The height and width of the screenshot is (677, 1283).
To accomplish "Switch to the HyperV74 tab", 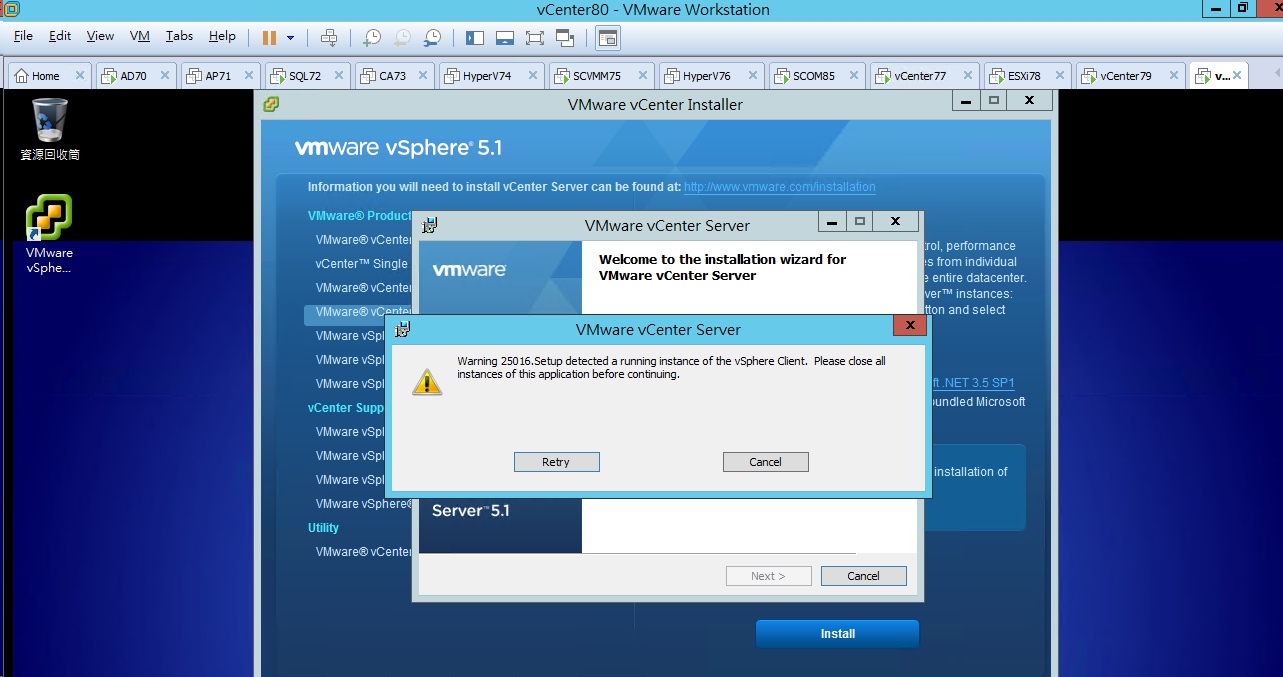I will coord(487,76).
